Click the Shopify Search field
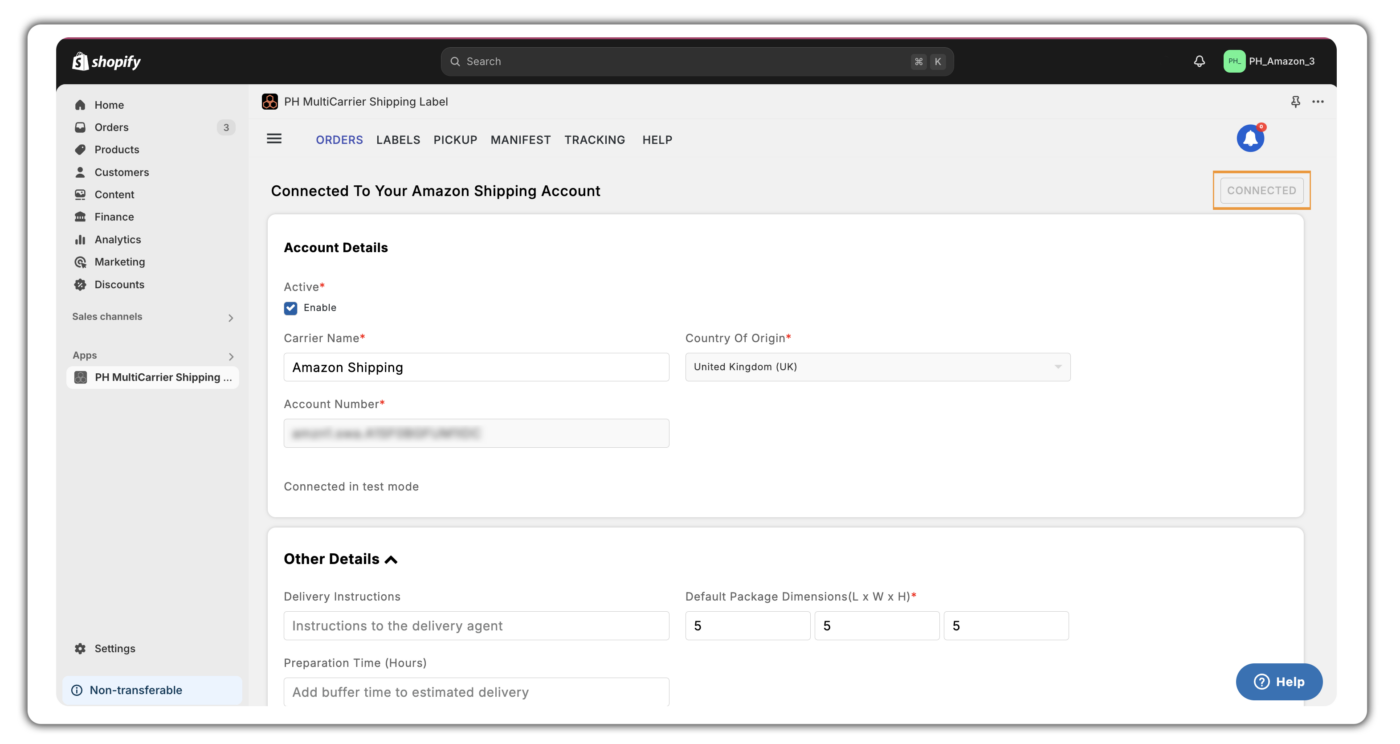Viewport: 1400px width, 744px height. 697,62
